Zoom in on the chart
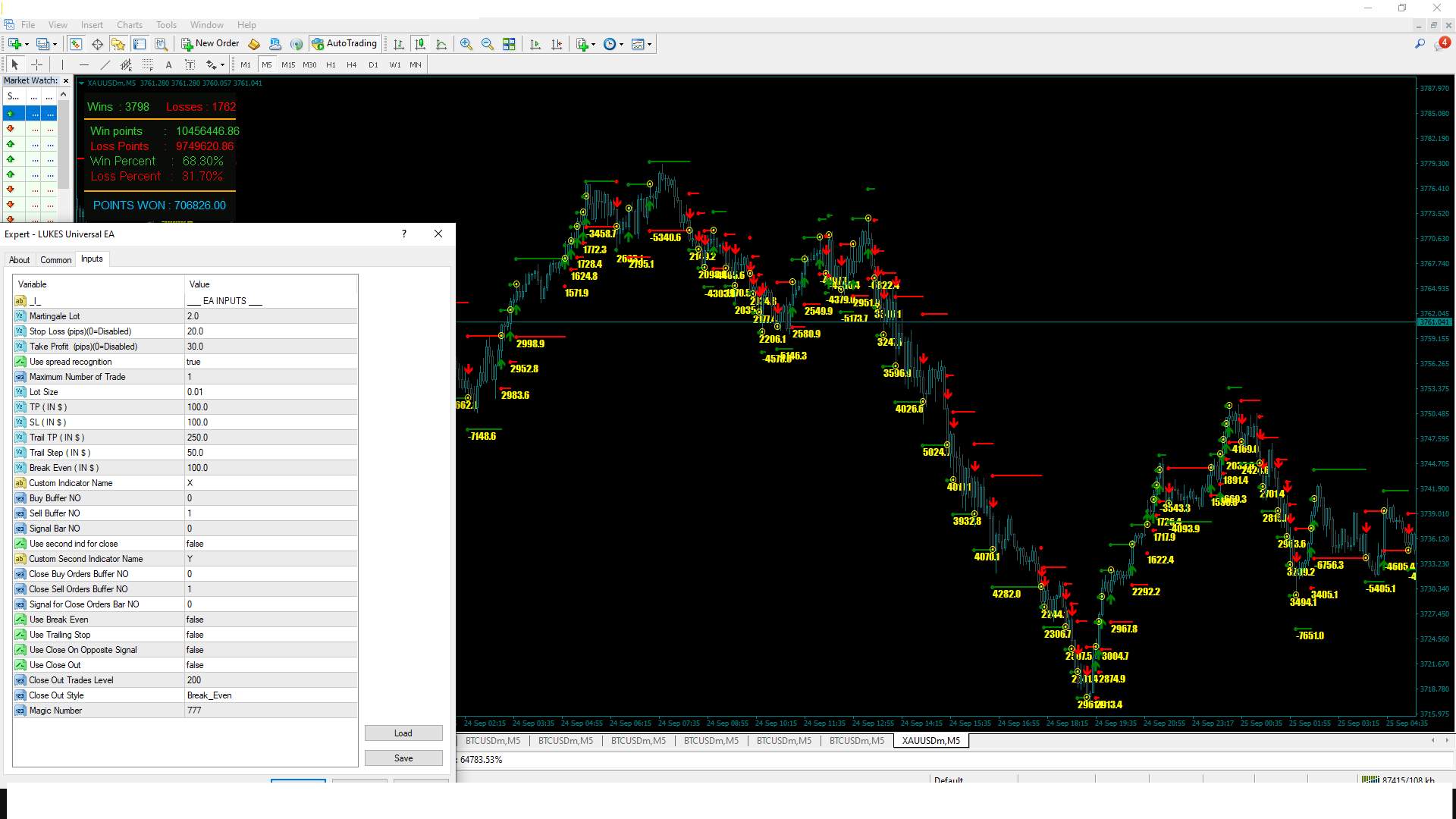 466,44
